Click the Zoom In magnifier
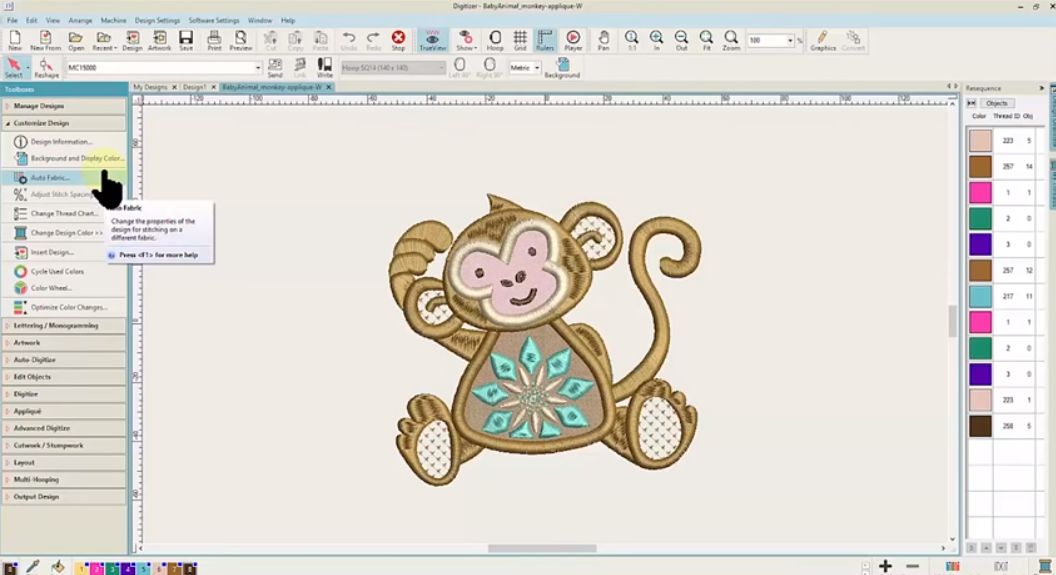 (657, 40)
